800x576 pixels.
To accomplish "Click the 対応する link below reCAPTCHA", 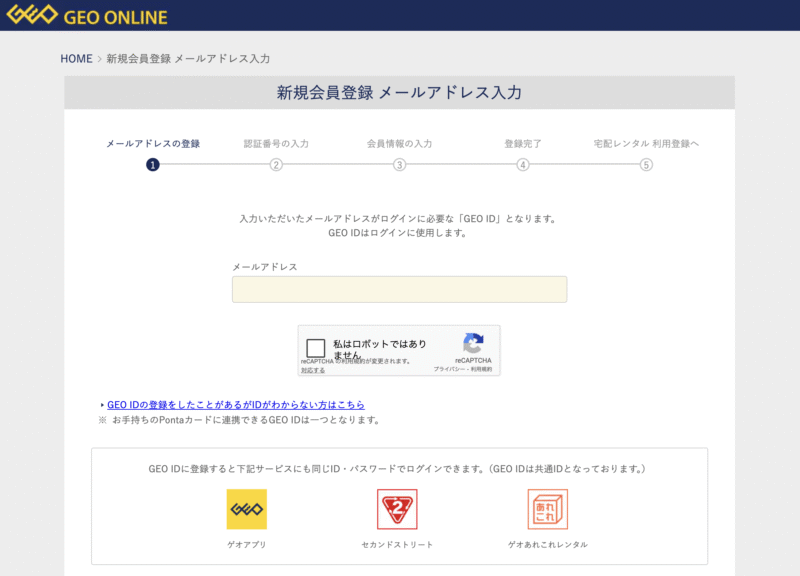I will tap(312, 369).
